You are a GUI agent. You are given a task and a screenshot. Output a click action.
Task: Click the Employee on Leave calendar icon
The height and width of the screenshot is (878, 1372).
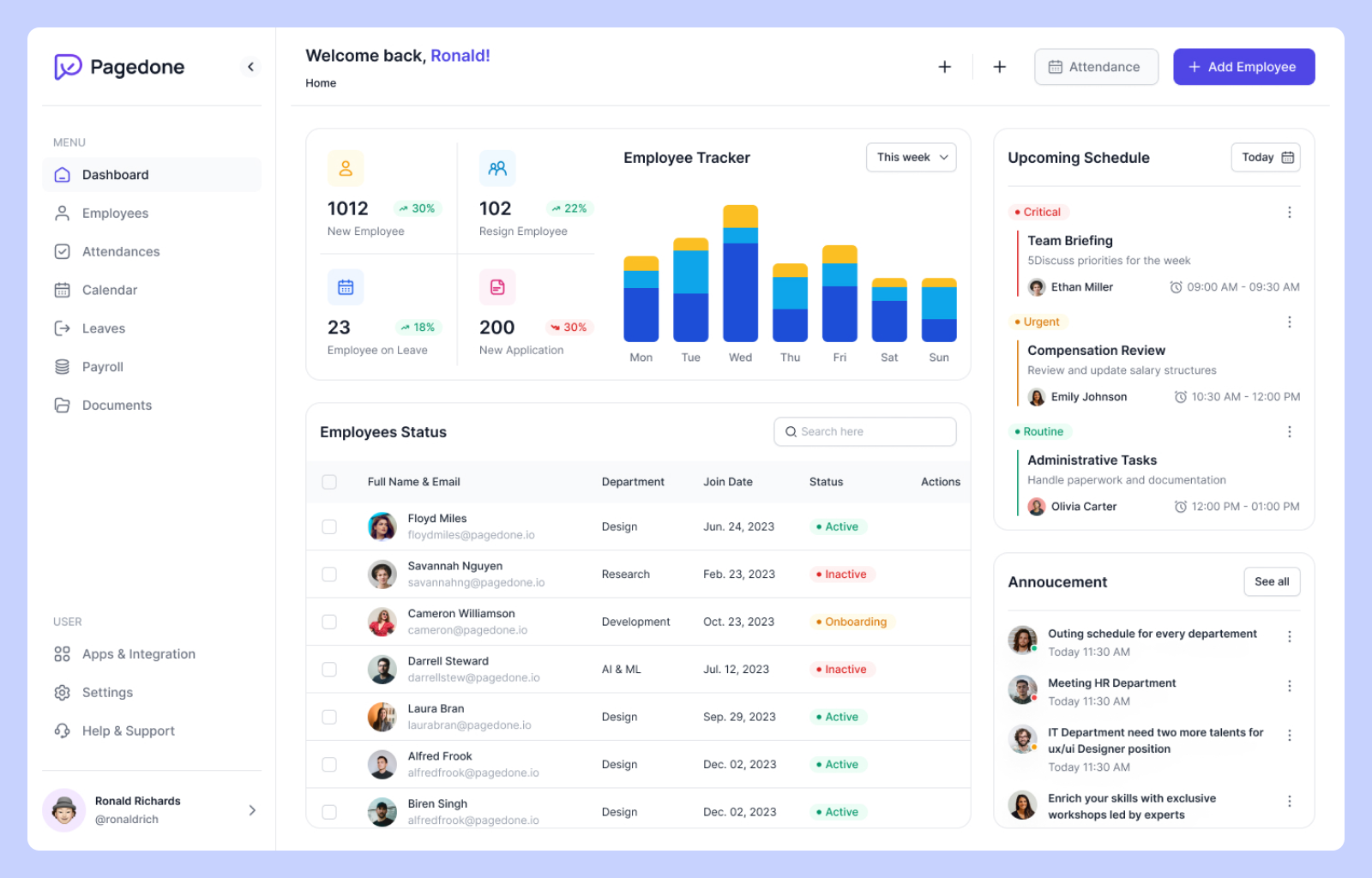346,287
